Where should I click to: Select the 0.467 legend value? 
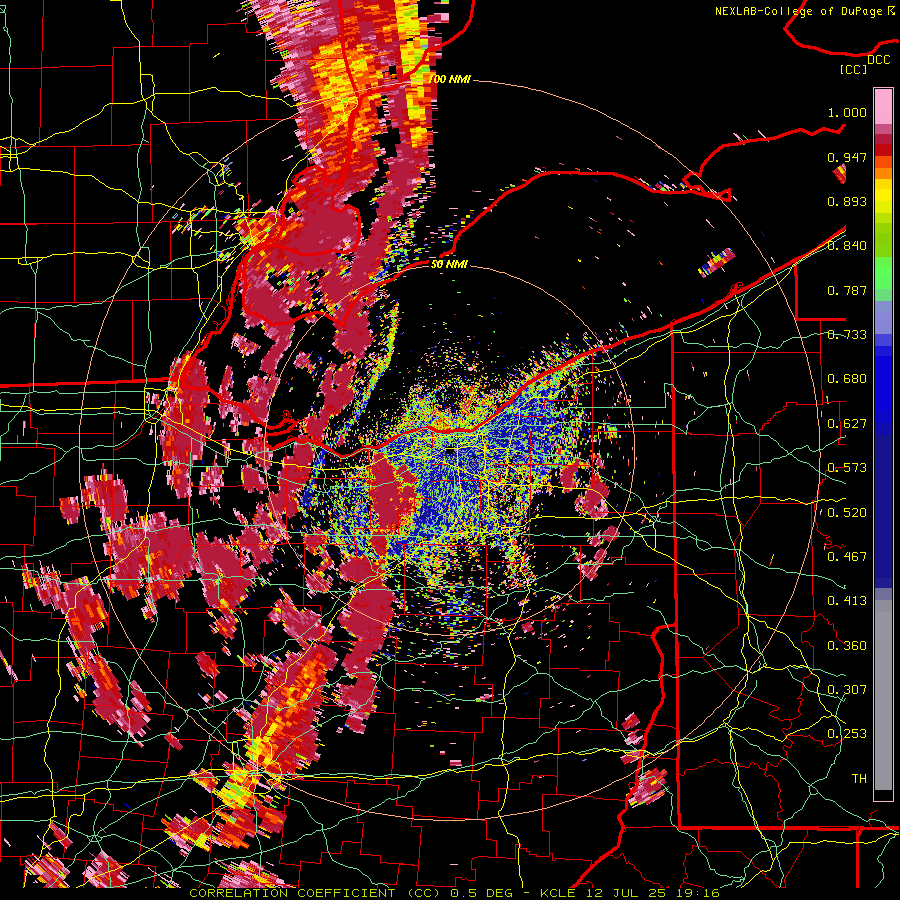click(x=847, y=556)
